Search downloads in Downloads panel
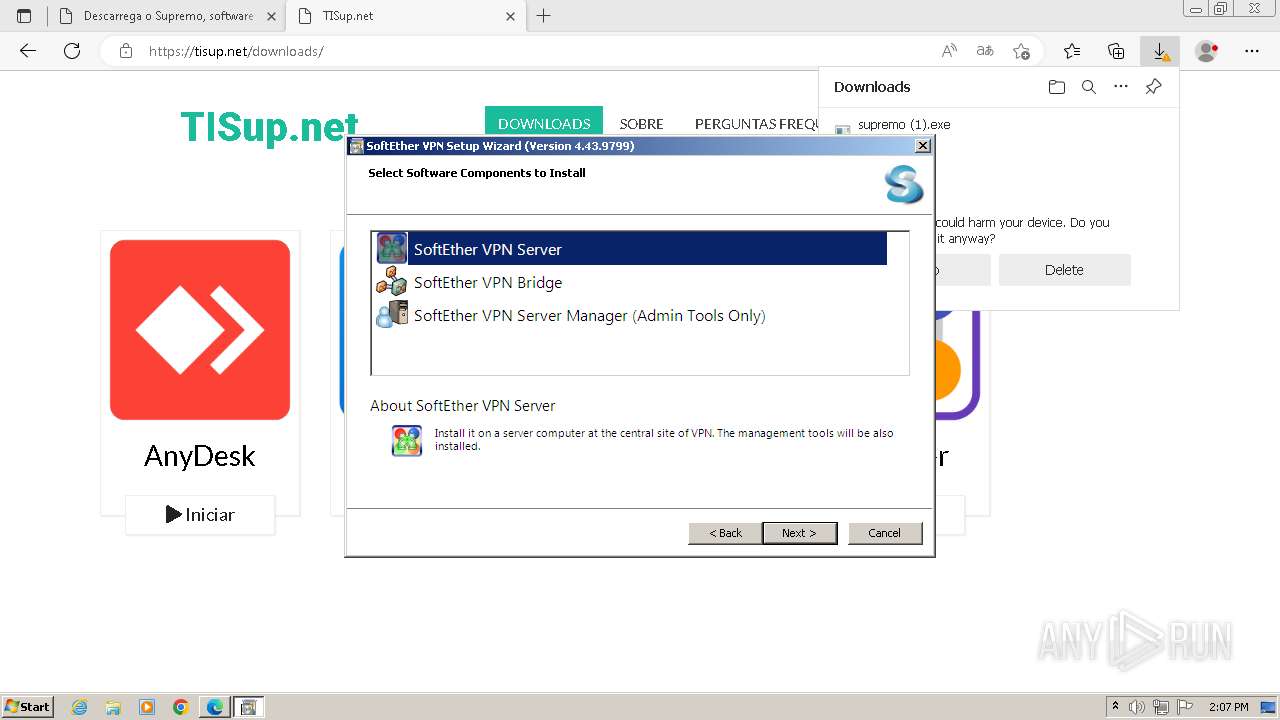The height and width of the screenshot is (720, 1280). (1089, 87)
